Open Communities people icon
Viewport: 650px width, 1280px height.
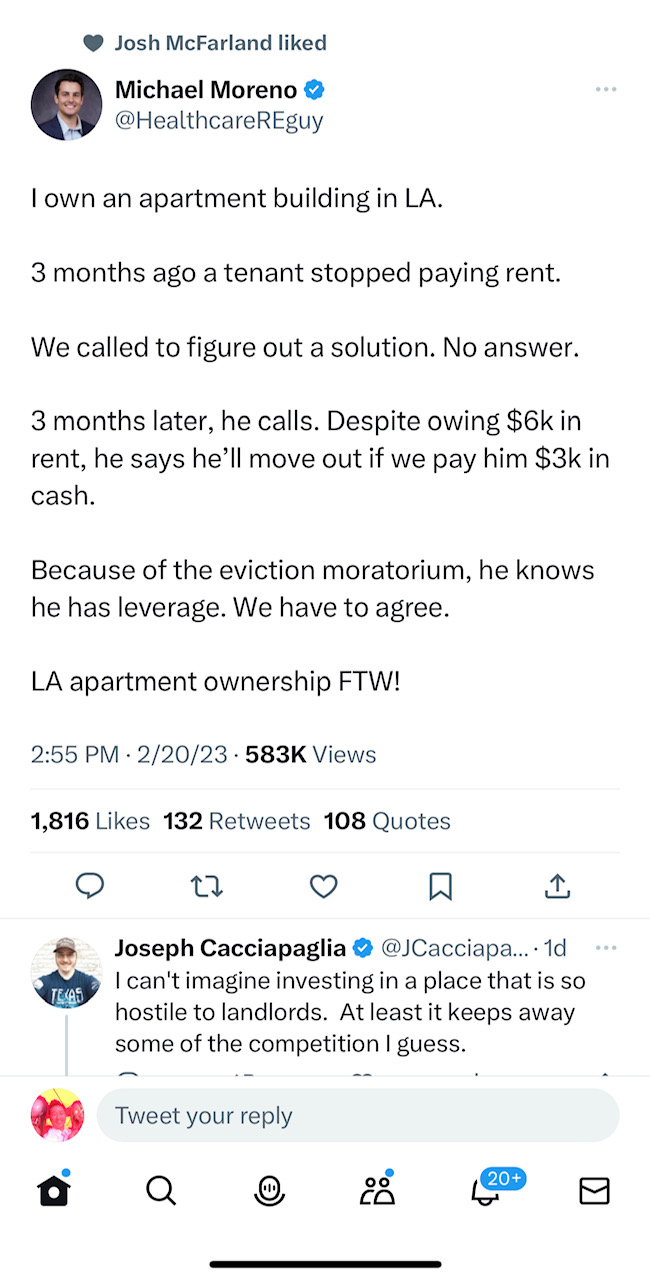(x=378, y=1190)
